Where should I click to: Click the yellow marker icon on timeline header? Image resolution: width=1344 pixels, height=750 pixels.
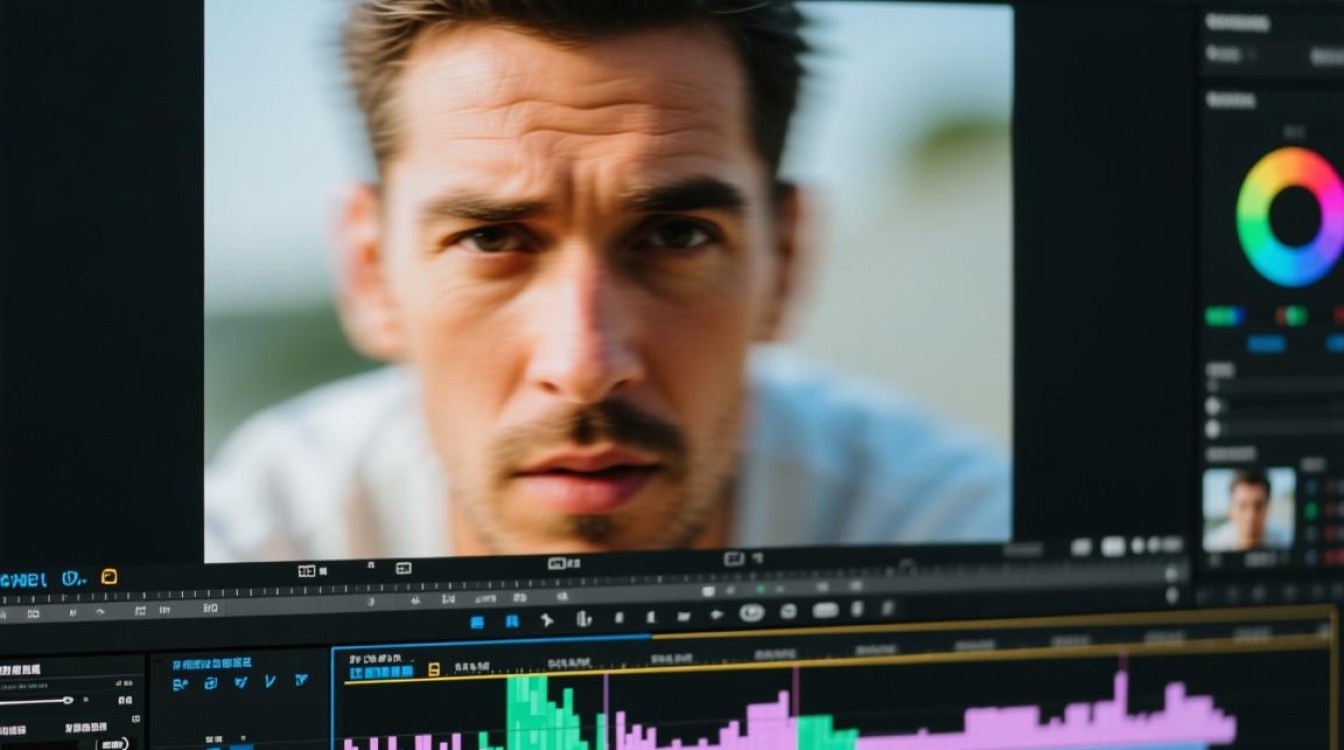434,669
